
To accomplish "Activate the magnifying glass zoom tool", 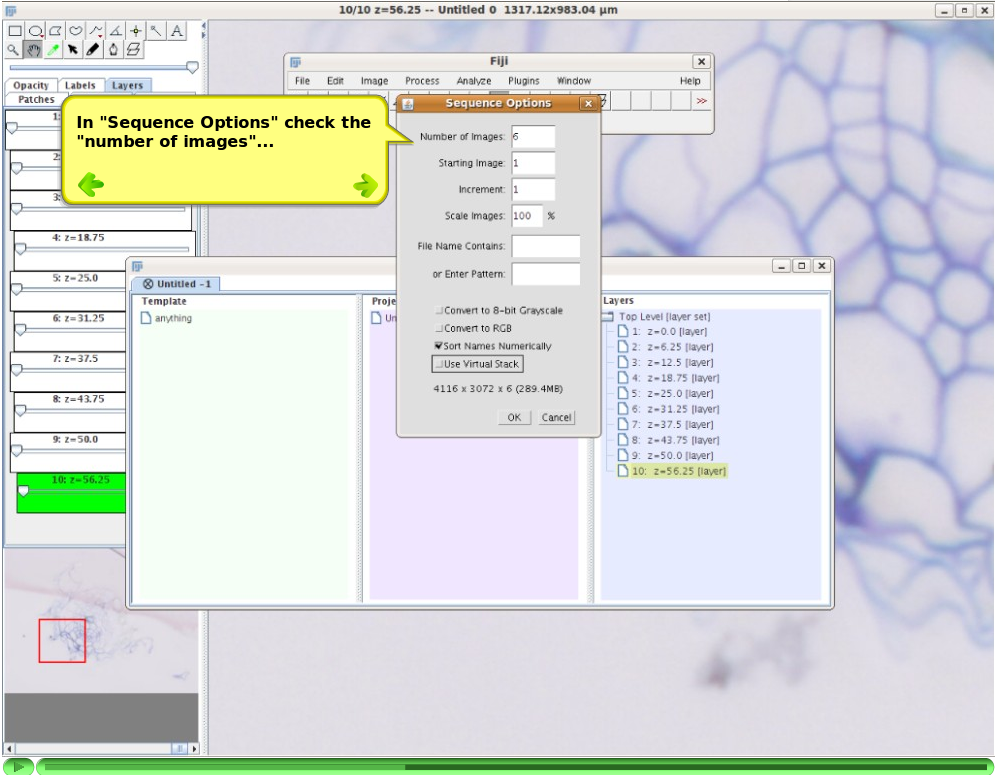I will pyautogui.click(x=13, y=50).
